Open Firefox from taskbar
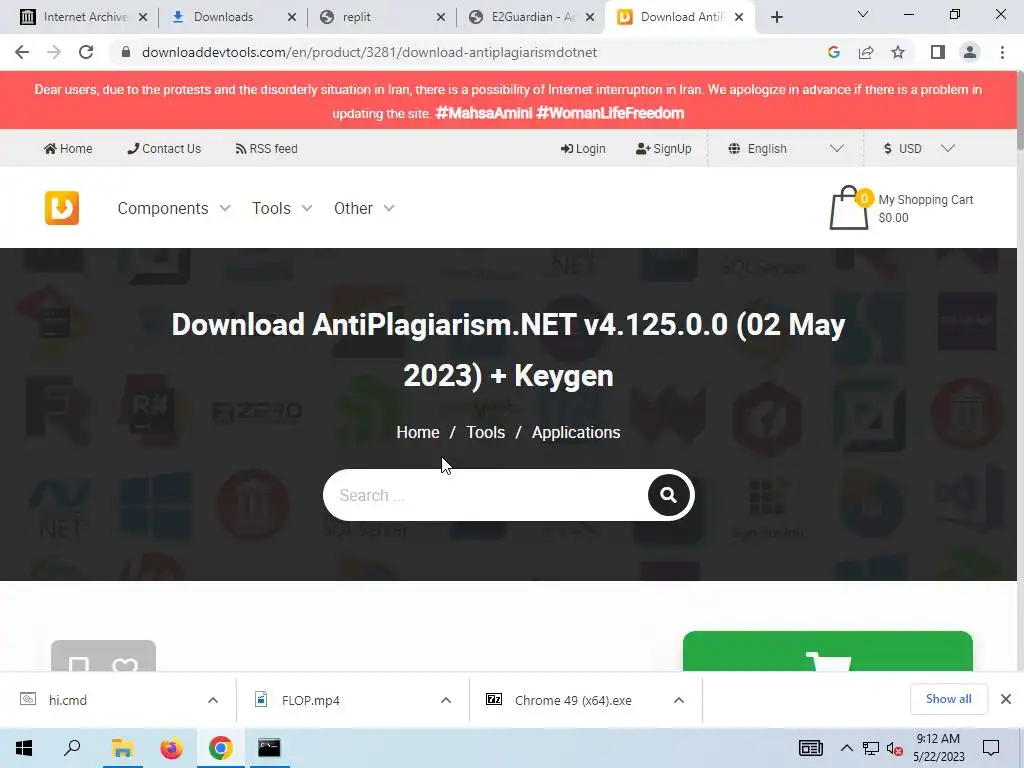Viewport: 1024px width, 768px height. 172,748
